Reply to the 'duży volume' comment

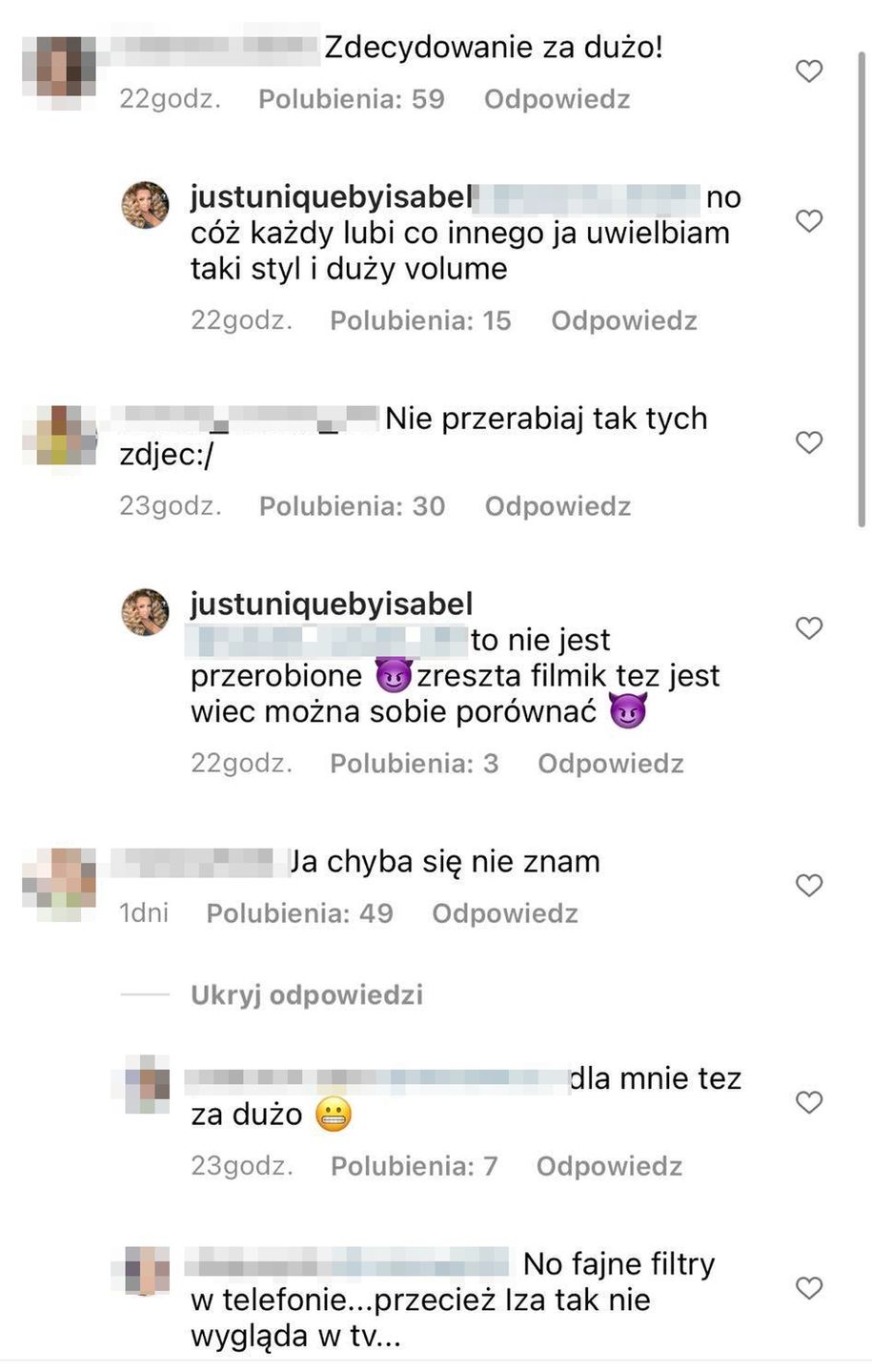click(624, 320)
